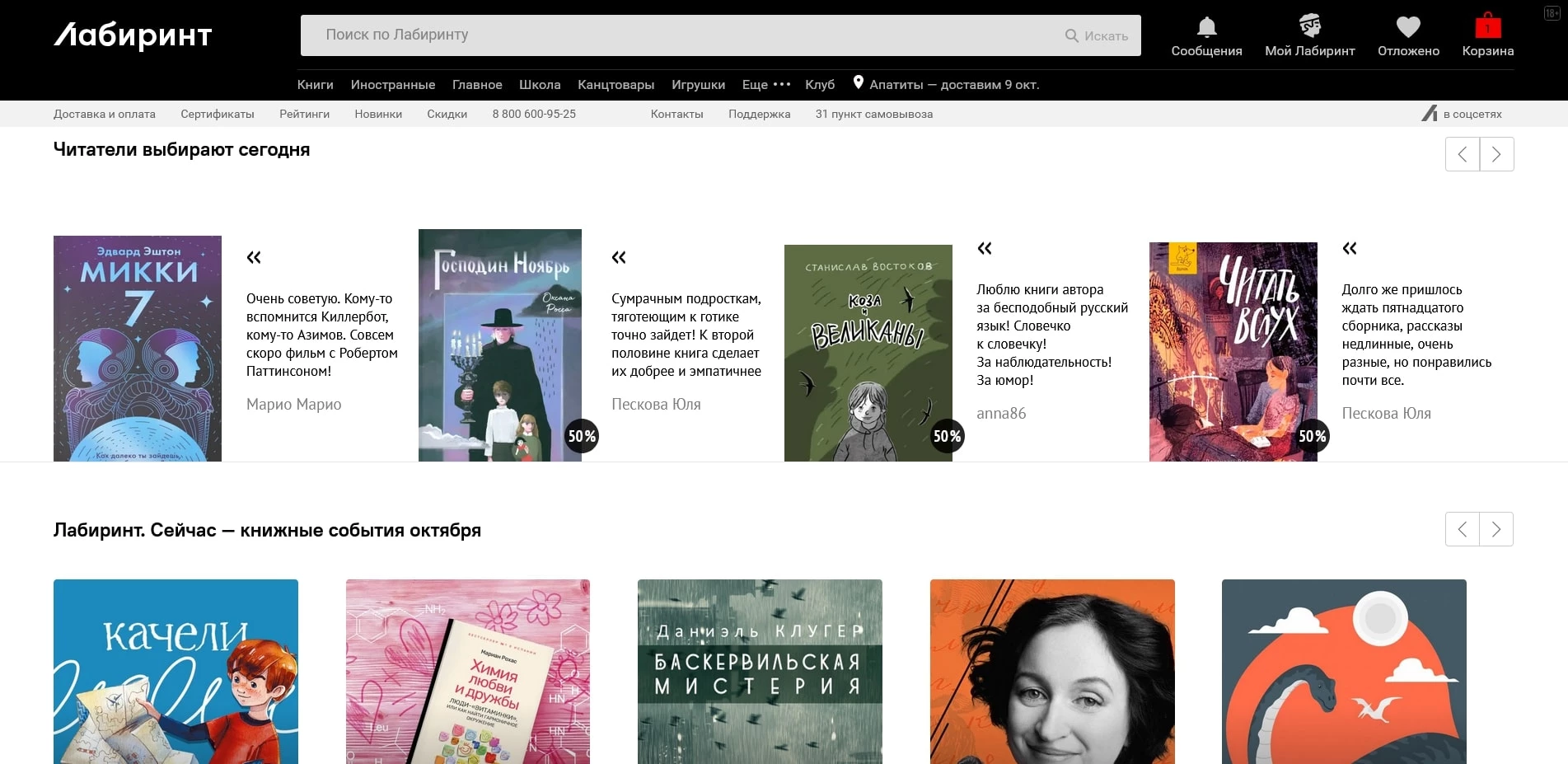The height and width of the screenshot is (764, 1568).
Task: Open the 'Микки 7' book cover
Action: tap(138, 348)
